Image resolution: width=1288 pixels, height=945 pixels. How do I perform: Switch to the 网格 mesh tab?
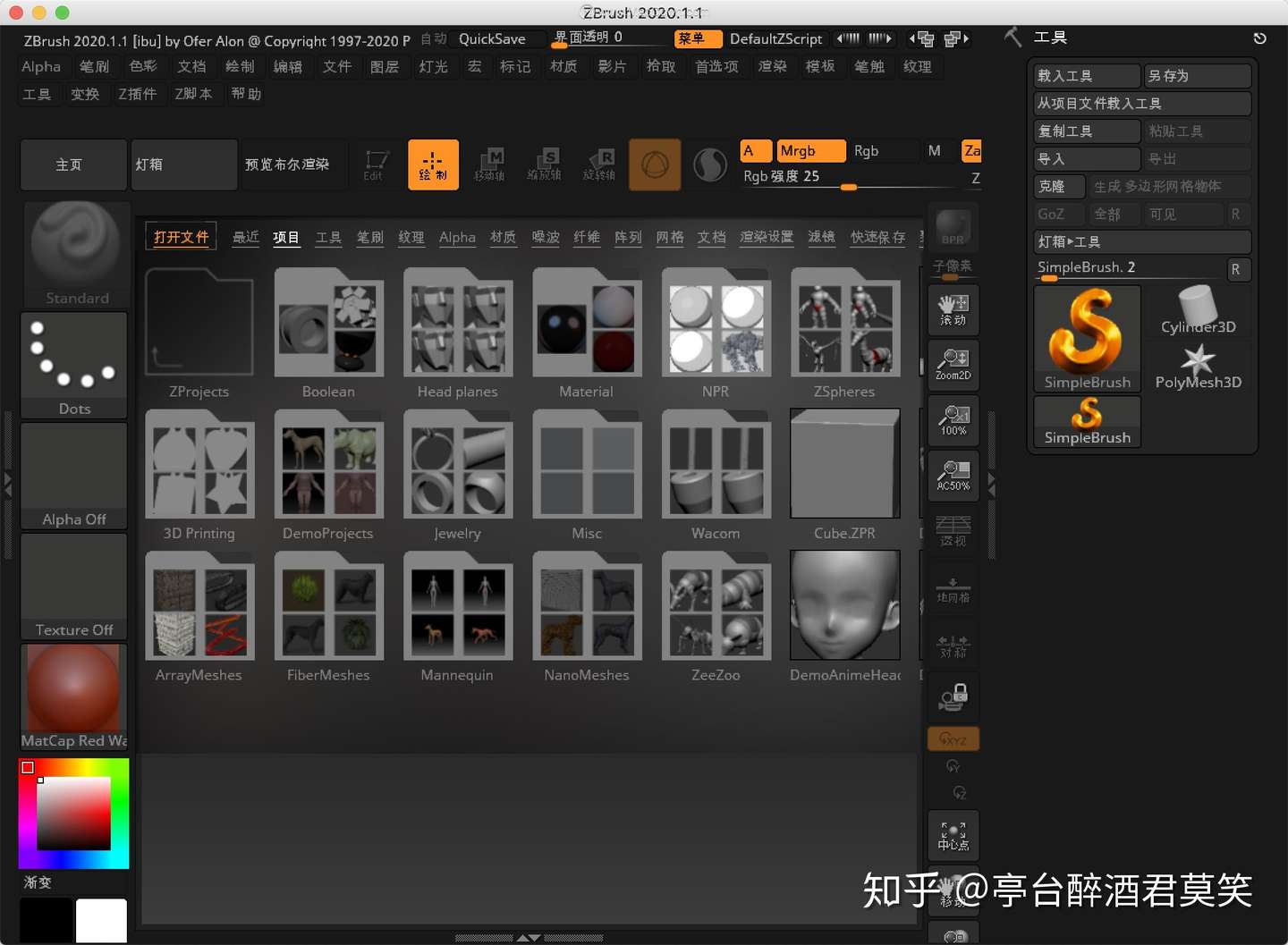tap(670, 237)
